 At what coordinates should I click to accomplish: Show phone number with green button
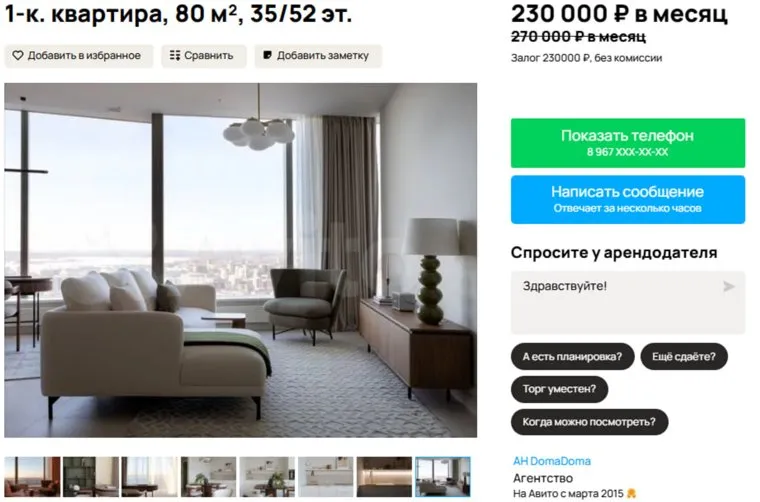coord(628,143)
